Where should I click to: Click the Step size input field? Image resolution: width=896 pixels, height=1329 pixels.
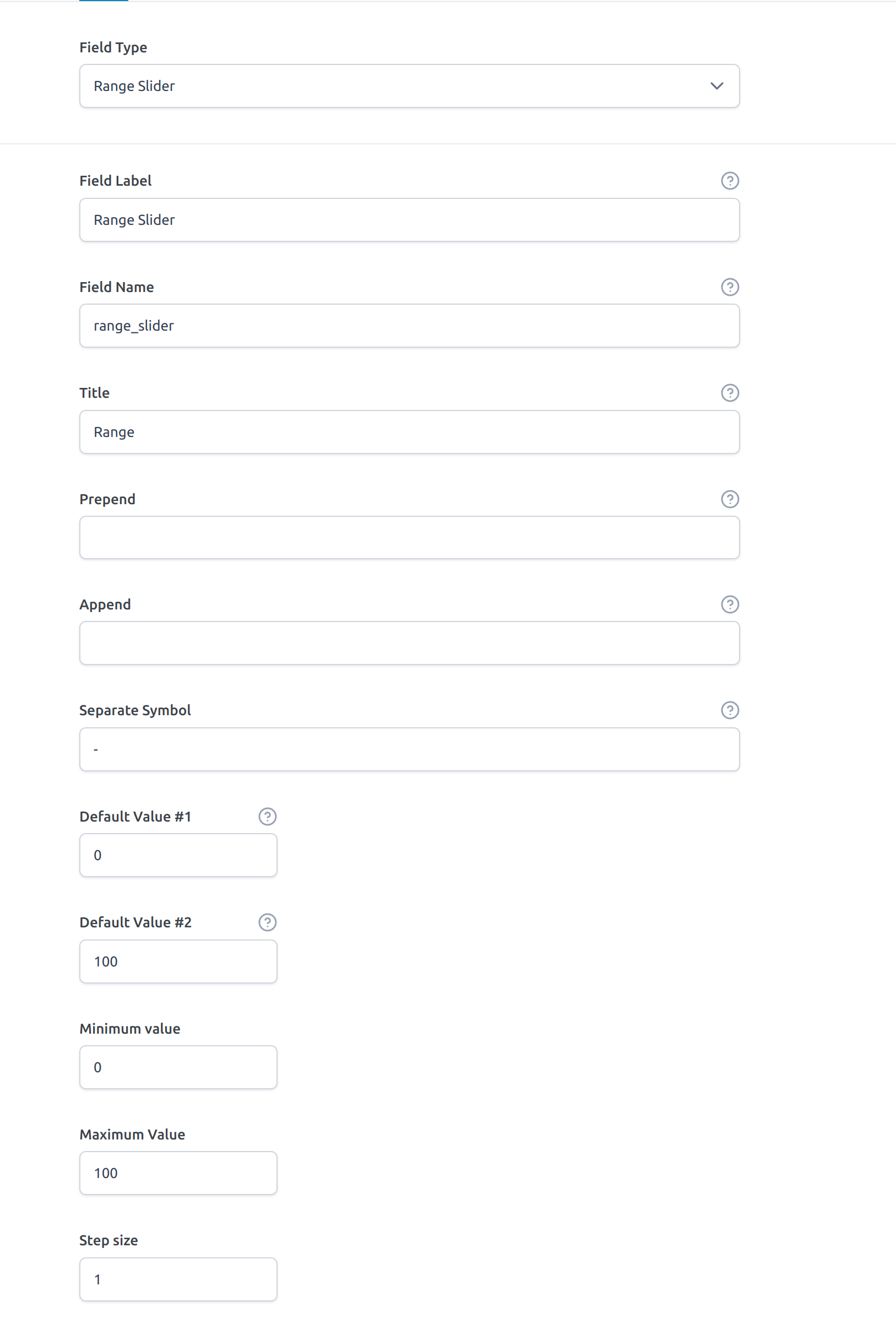coord(178,1279)
